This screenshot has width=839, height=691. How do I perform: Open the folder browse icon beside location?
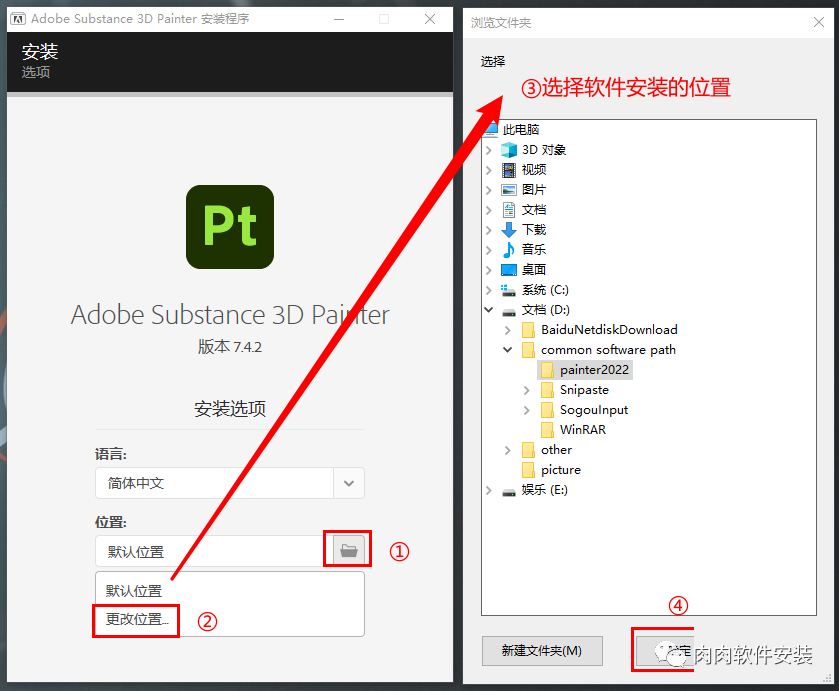click(348, 550)
